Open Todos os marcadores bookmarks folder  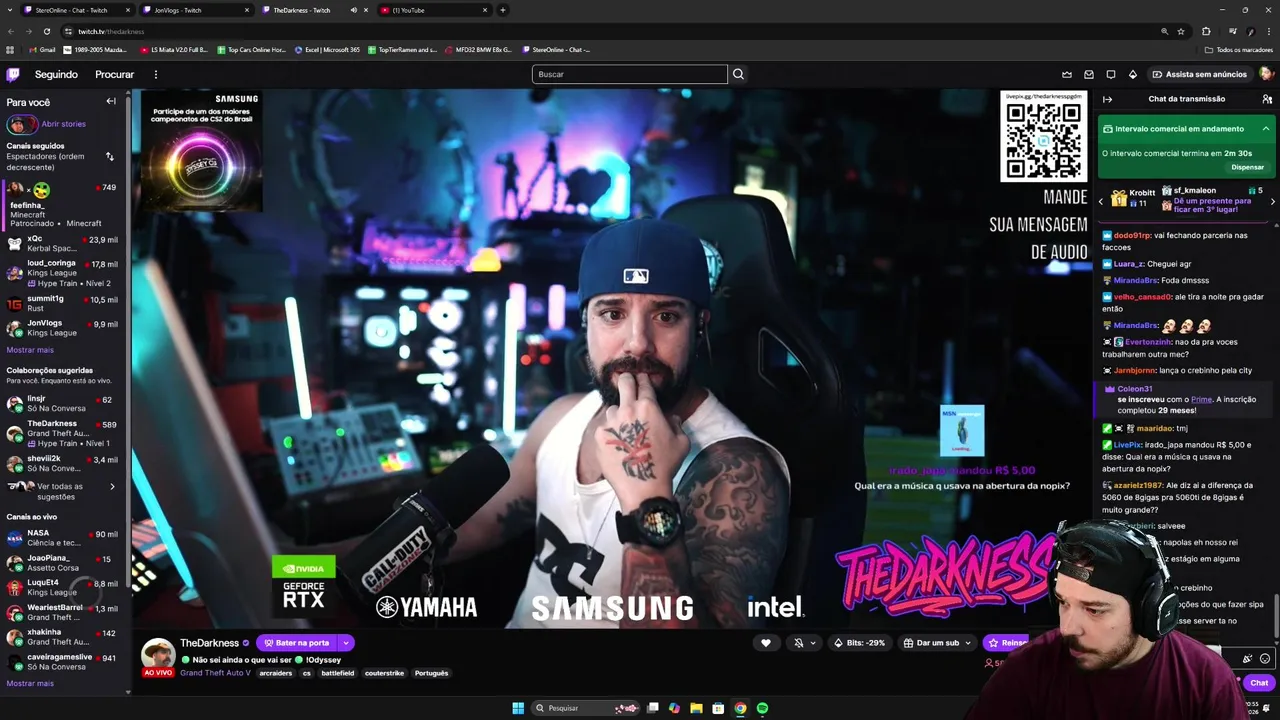1238,49
